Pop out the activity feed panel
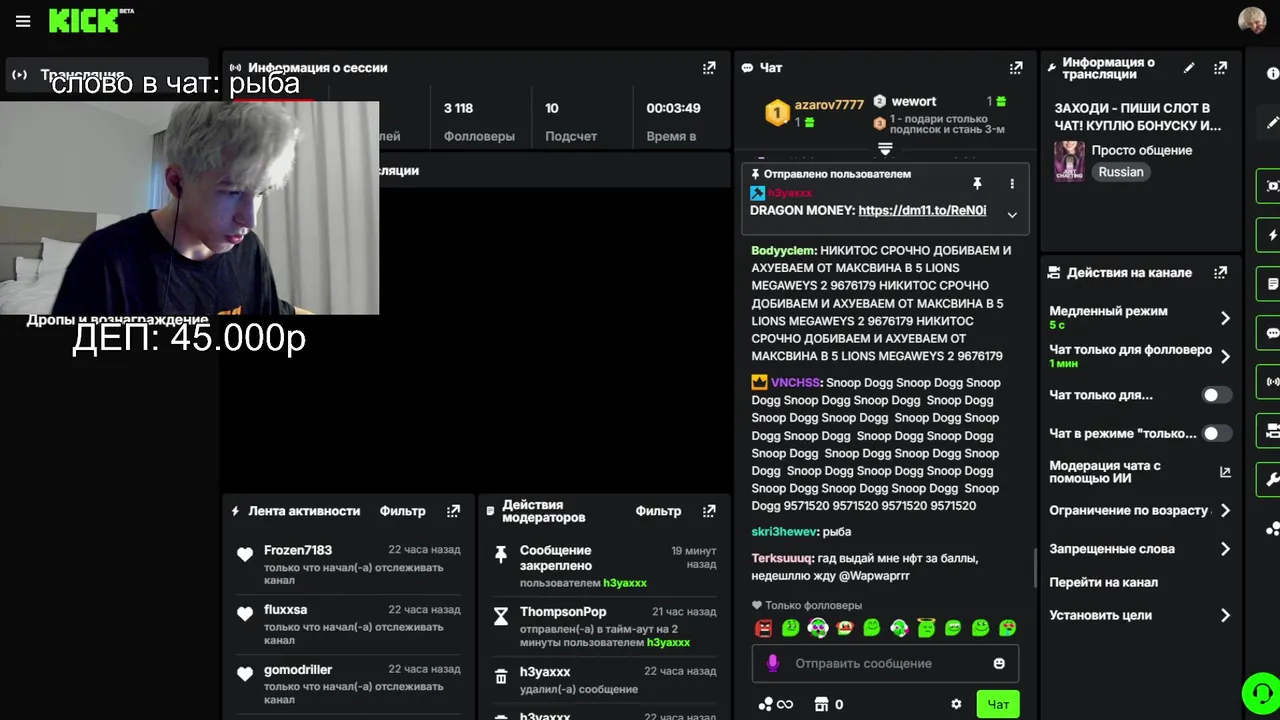Screen dimensions: 1280x720 (453, 511)
